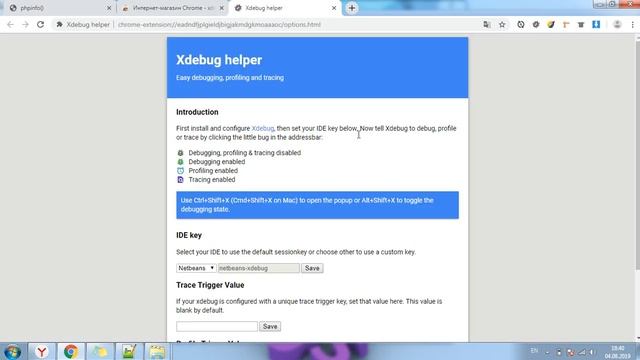Click the Trace Trigger Value input field
This screenshot has width=640, height=360.
(217, 327)
